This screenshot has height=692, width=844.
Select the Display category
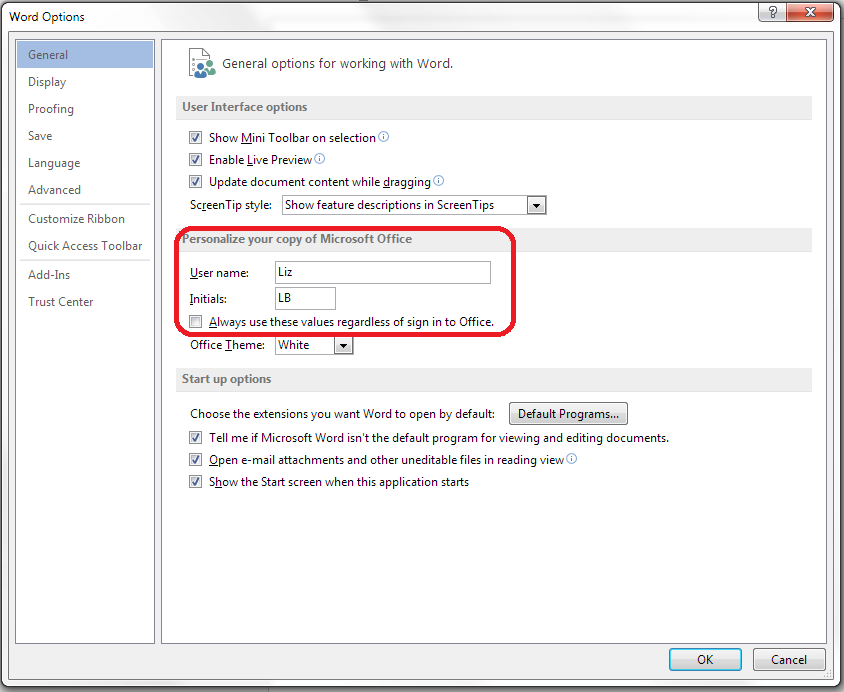(47, 82)
